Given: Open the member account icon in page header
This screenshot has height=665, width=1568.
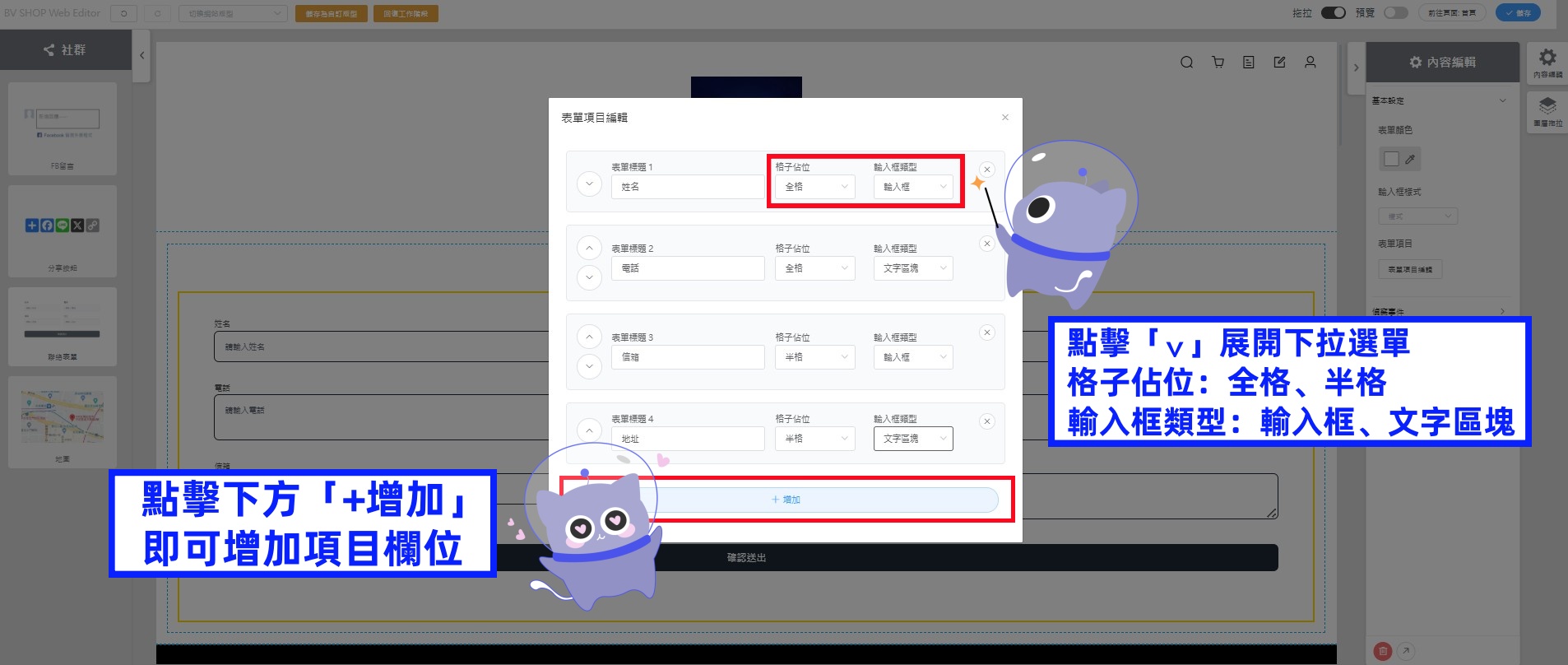Looking at the screenshot, I should (1311, 63).
